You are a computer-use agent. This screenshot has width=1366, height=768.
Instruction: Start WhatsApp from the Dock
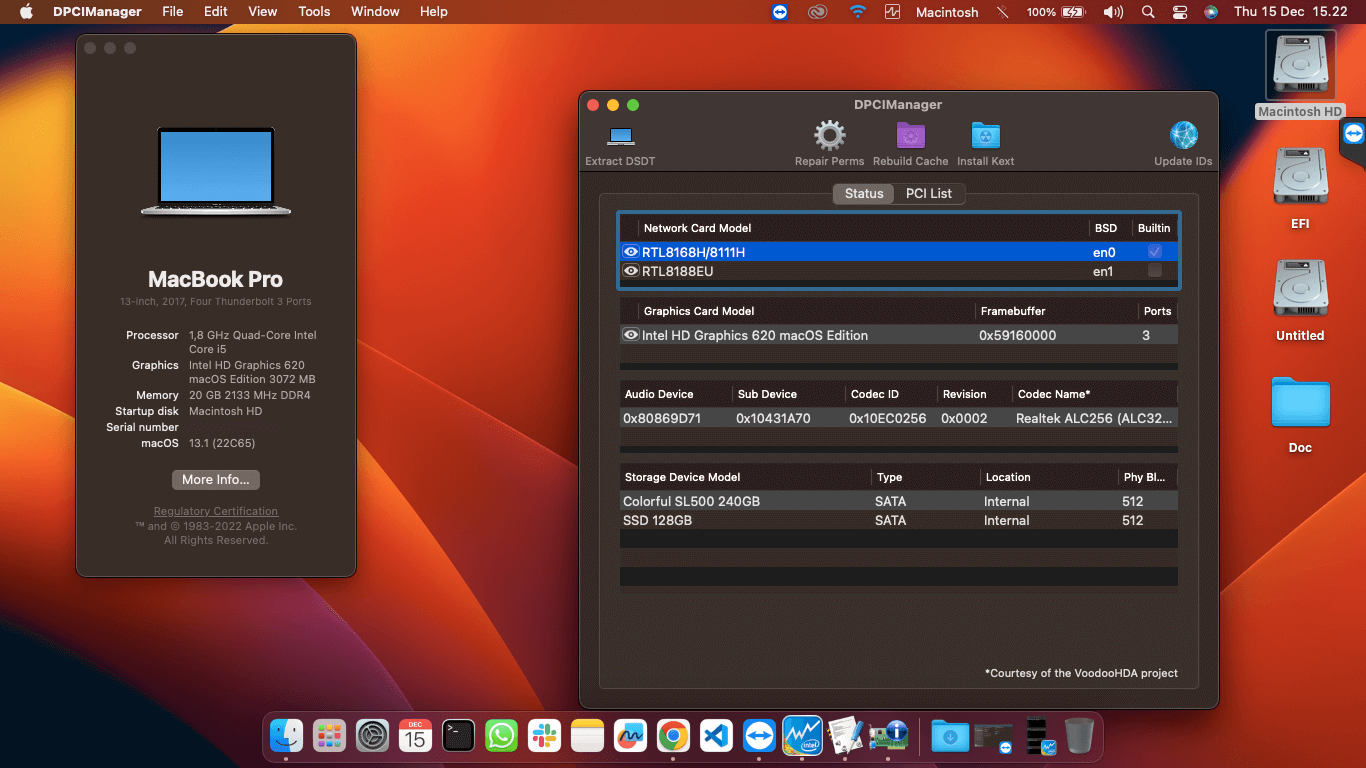(502, 735)
